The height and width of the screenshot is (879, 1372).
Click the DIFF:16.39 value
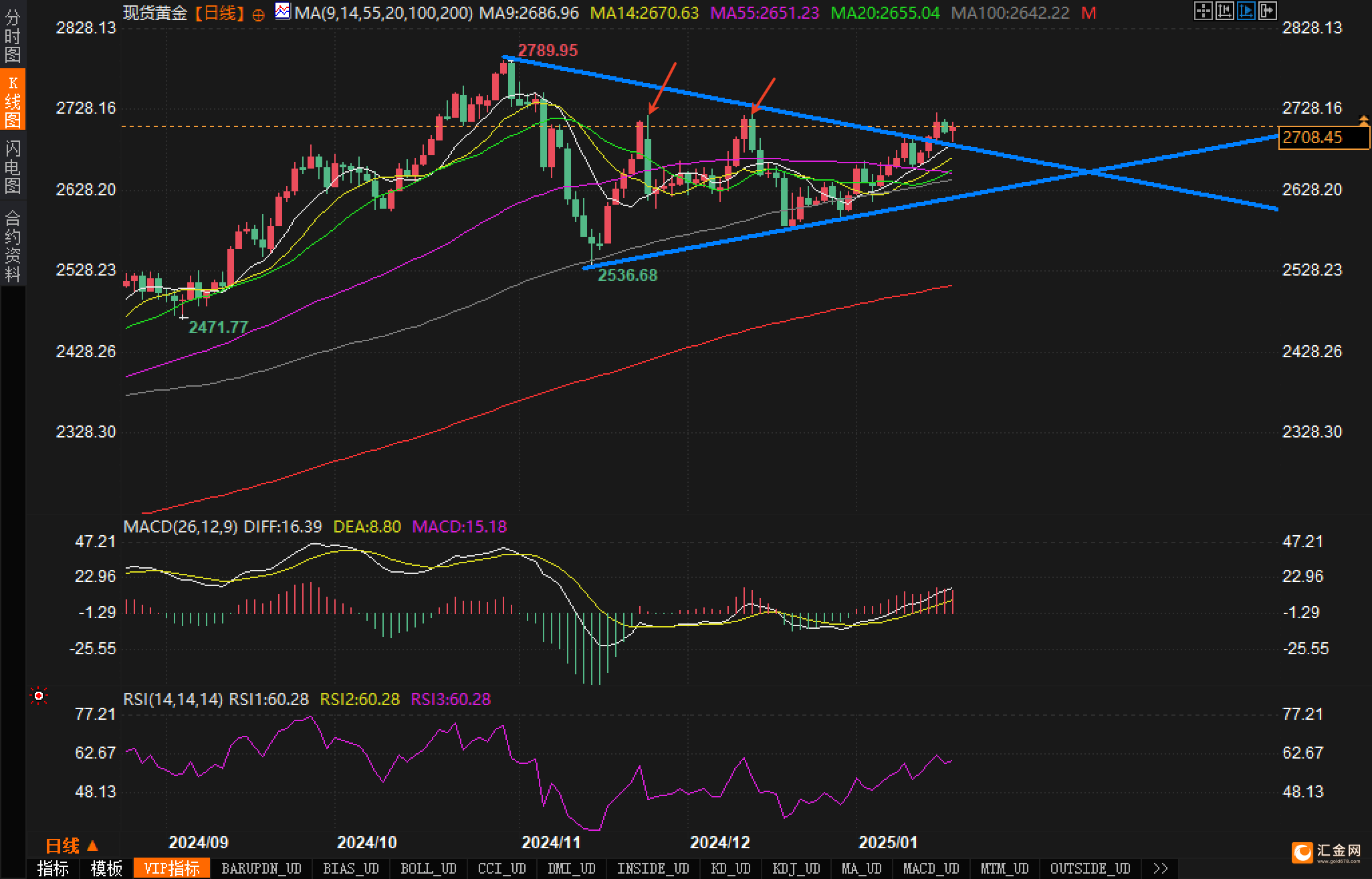(282, 526)
